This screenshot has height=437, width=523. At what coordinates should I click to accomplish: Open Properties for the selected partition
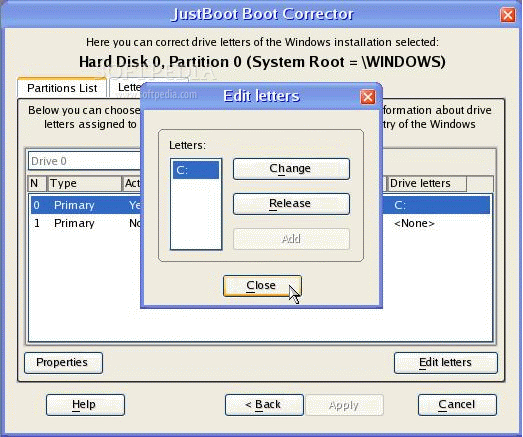click(x=63, y=363)
